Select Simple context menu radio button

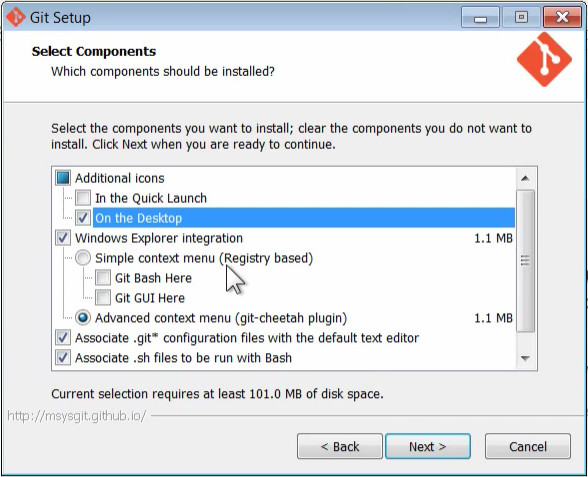tap(83, 258)
